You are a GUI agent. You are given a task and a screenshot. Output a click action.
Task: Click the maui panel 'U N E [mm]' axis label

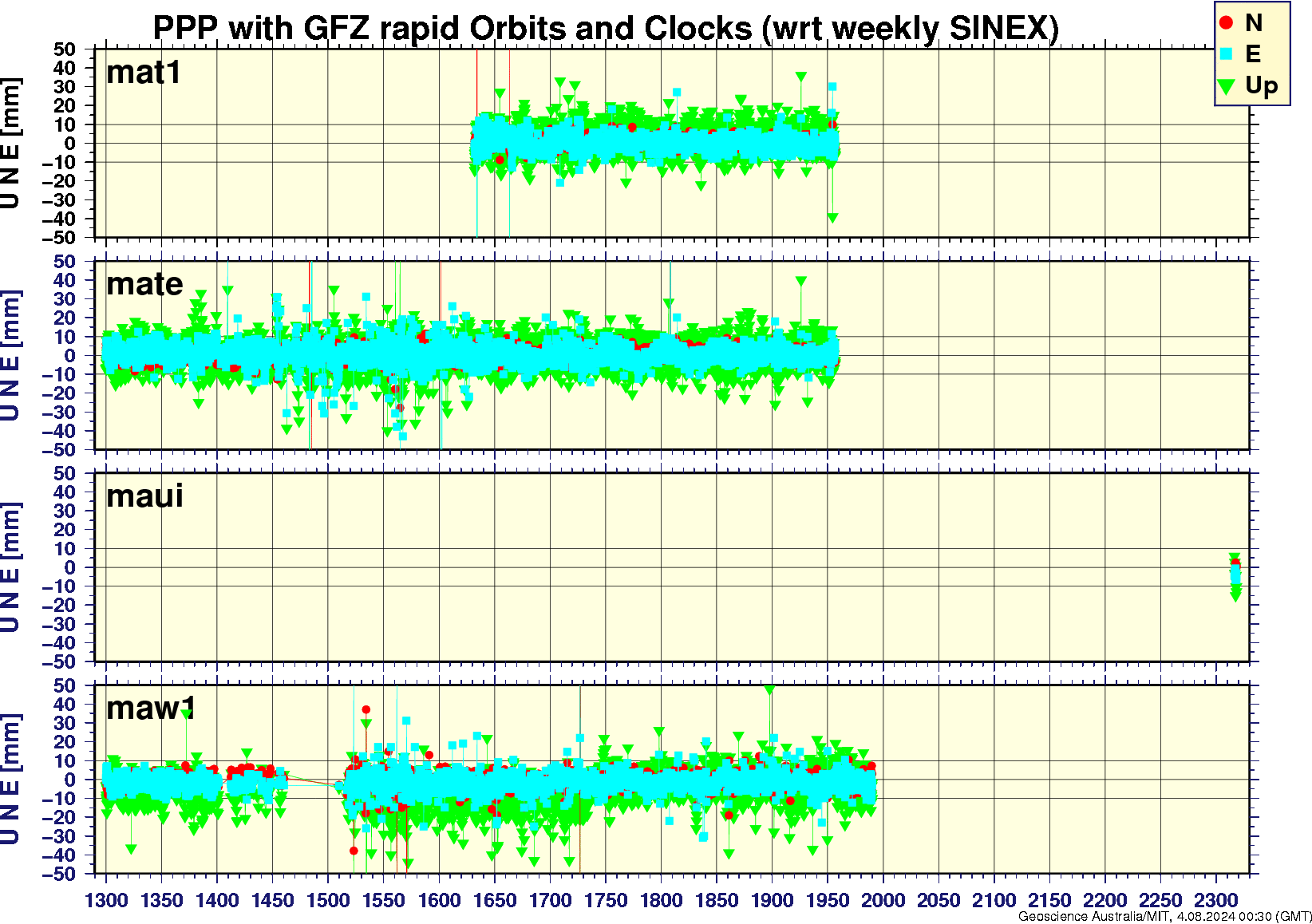[10, 567]
